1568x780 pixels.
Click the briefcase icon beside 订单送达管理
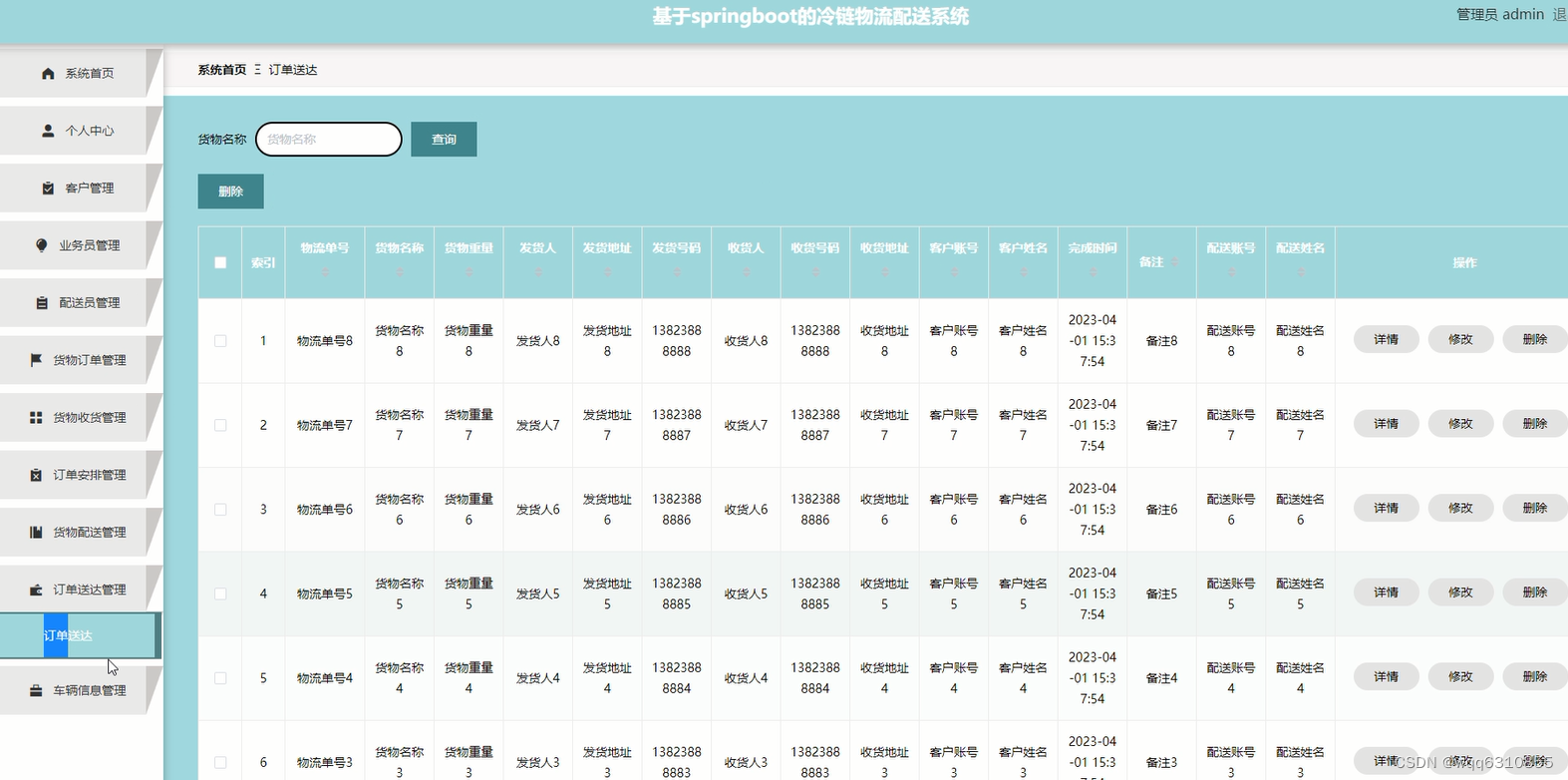[36, 589]
